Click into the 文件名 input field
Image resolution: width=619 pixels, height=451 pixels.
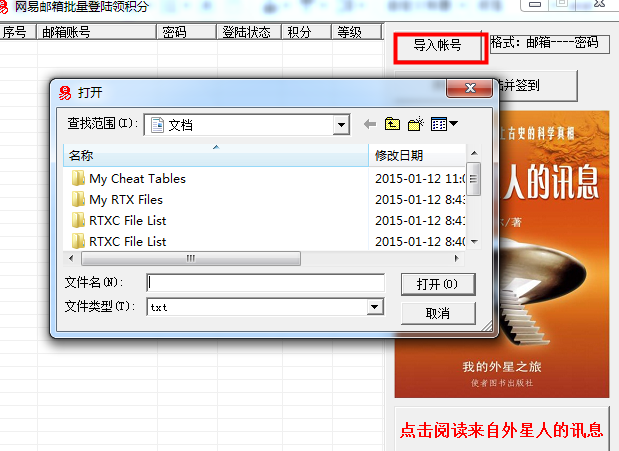(x=265, y=283)
